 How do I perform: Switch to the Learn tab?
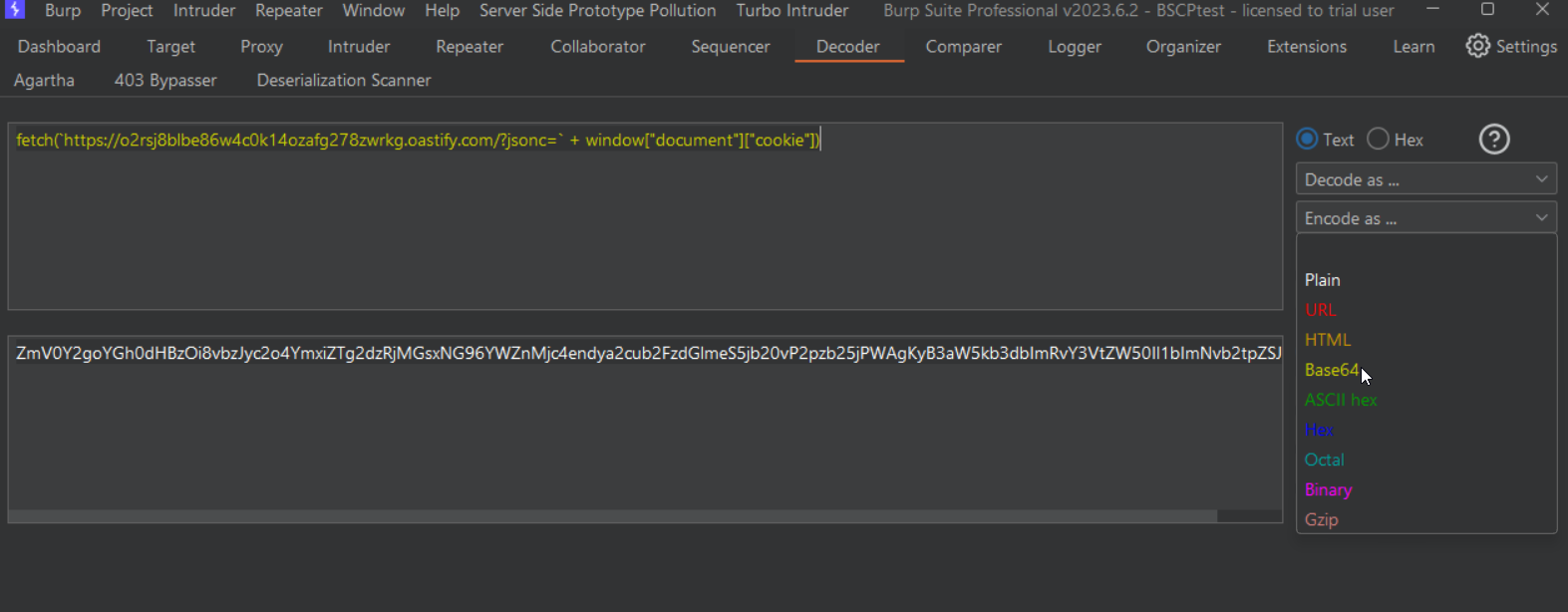(1413, 46)
